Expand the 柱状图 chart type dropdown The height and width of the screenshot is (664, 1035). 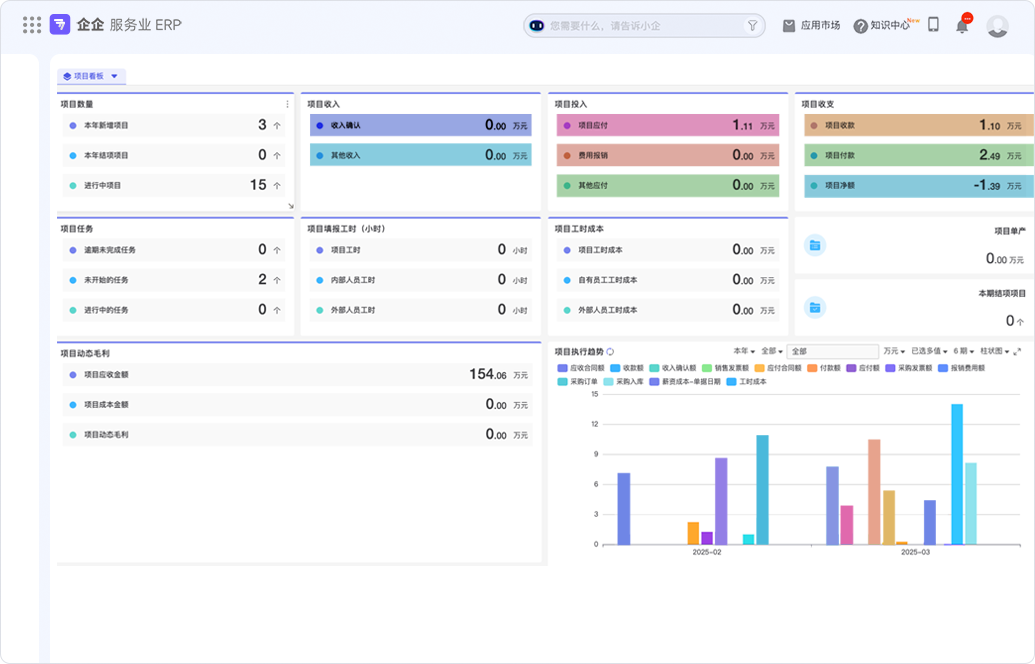coord(994,352)
